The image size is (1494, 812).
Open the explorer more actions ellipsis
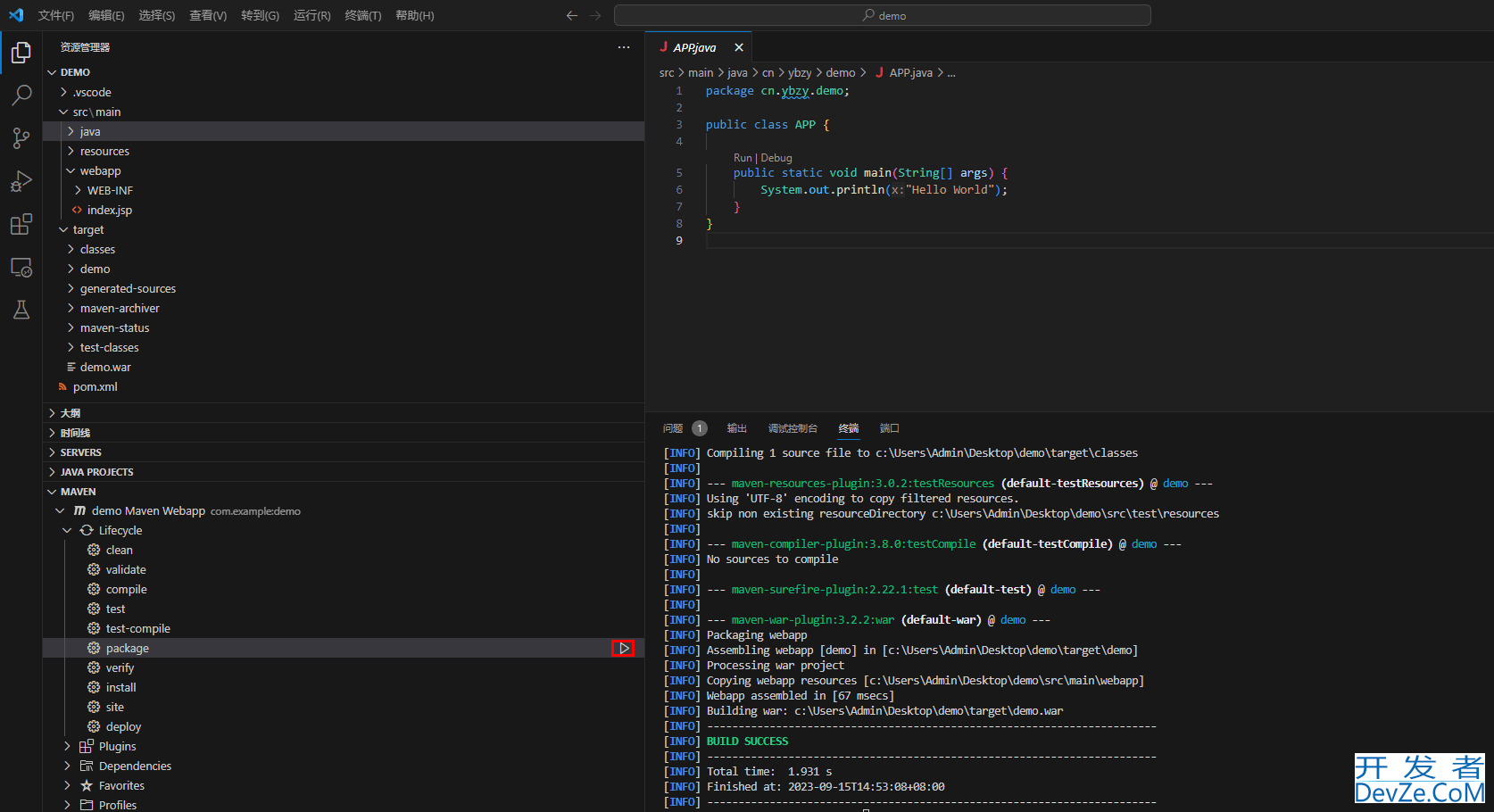point(624,47)
